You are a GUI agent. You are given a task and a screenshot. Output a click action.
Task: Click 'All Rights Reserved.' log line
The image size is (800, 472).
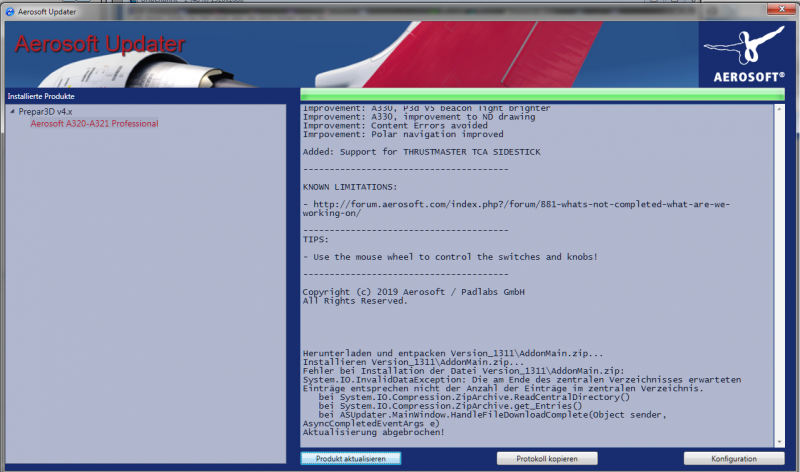tap(355, 301)
